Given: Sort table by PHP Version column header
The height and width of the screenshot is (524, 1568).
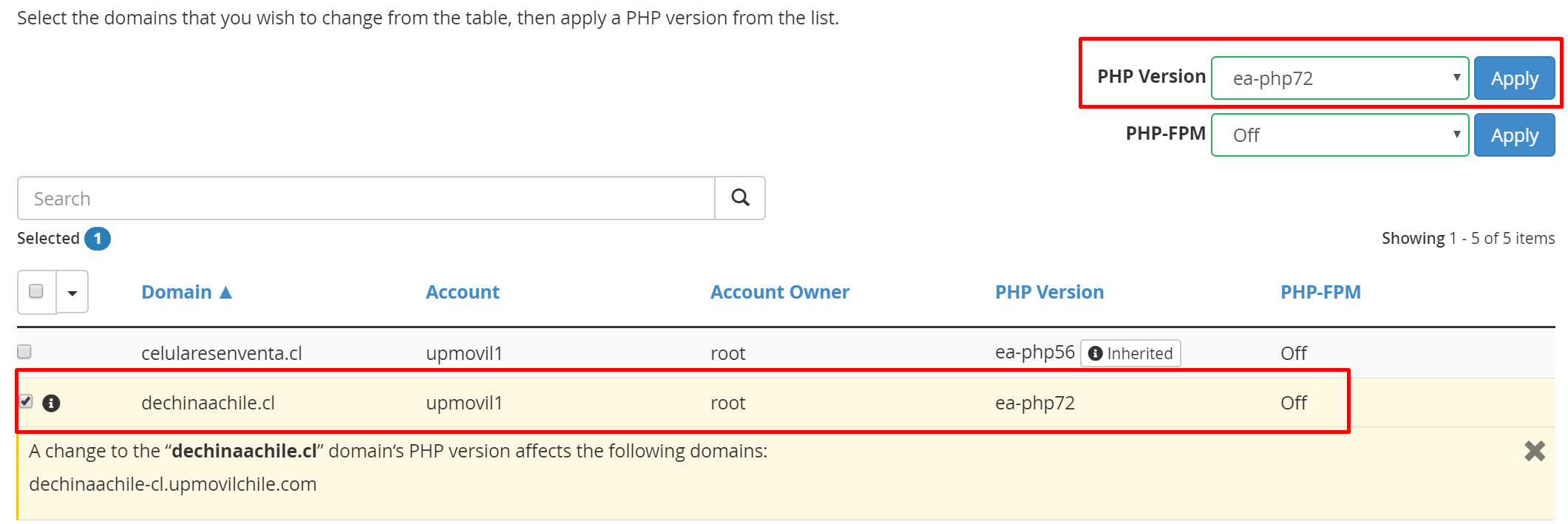Looking at the screenshot, I should (x=1049, y=293).
